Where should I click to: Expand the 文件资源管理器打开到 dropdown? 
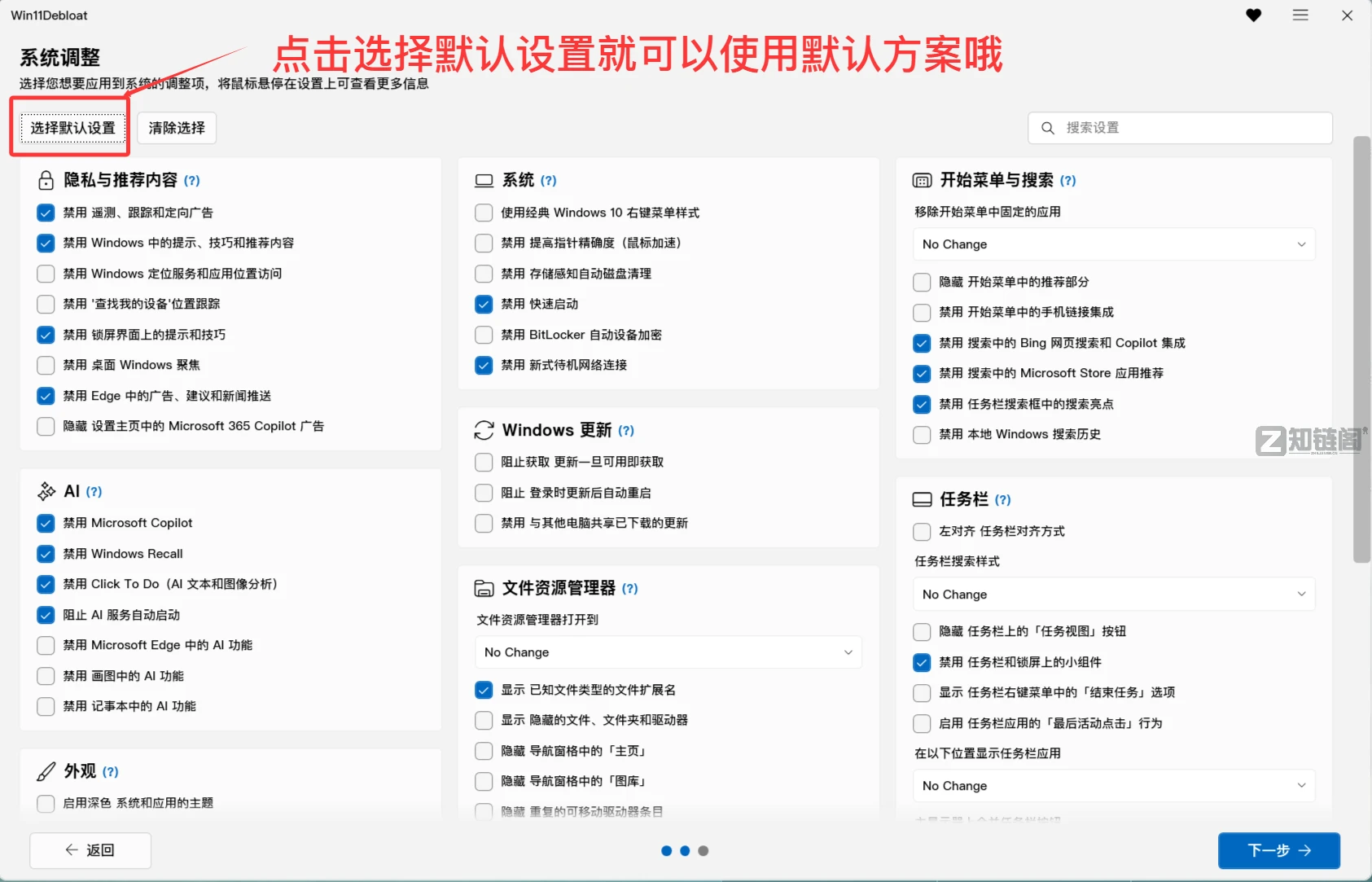(667, 652)
